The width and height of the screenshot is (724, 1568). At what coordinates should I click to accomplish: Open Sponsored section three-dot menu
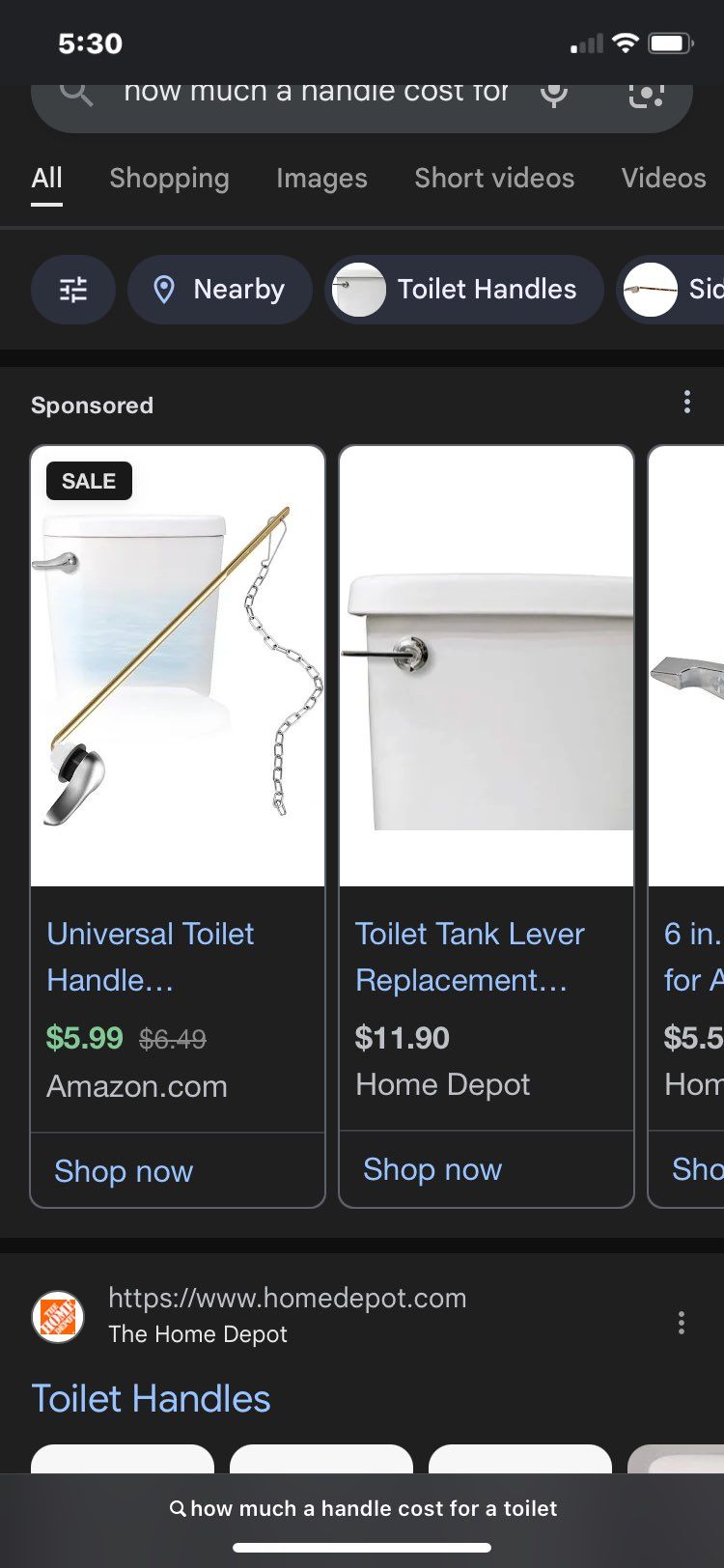point(687,402)
